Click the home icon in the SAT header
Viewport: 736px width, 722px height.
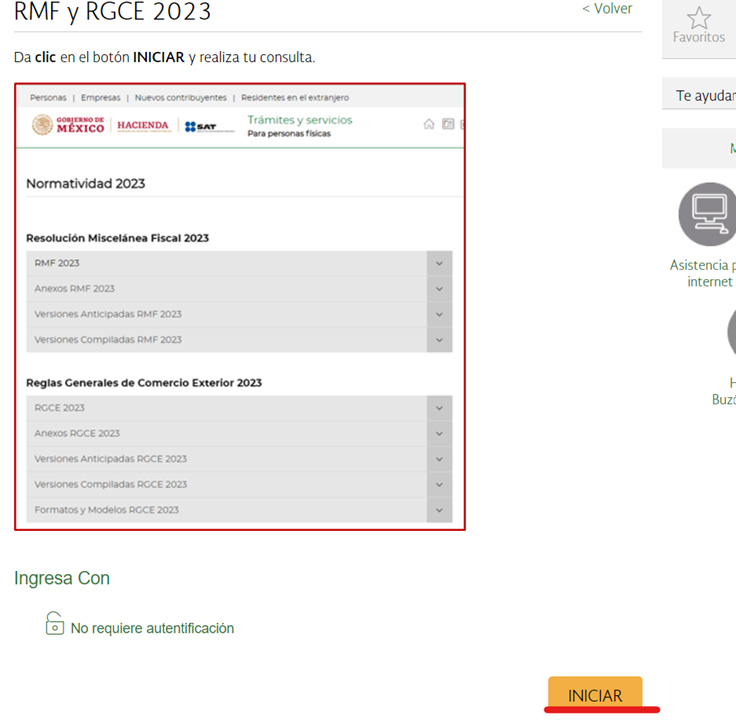pyautogui.click(x=429, y=124)
